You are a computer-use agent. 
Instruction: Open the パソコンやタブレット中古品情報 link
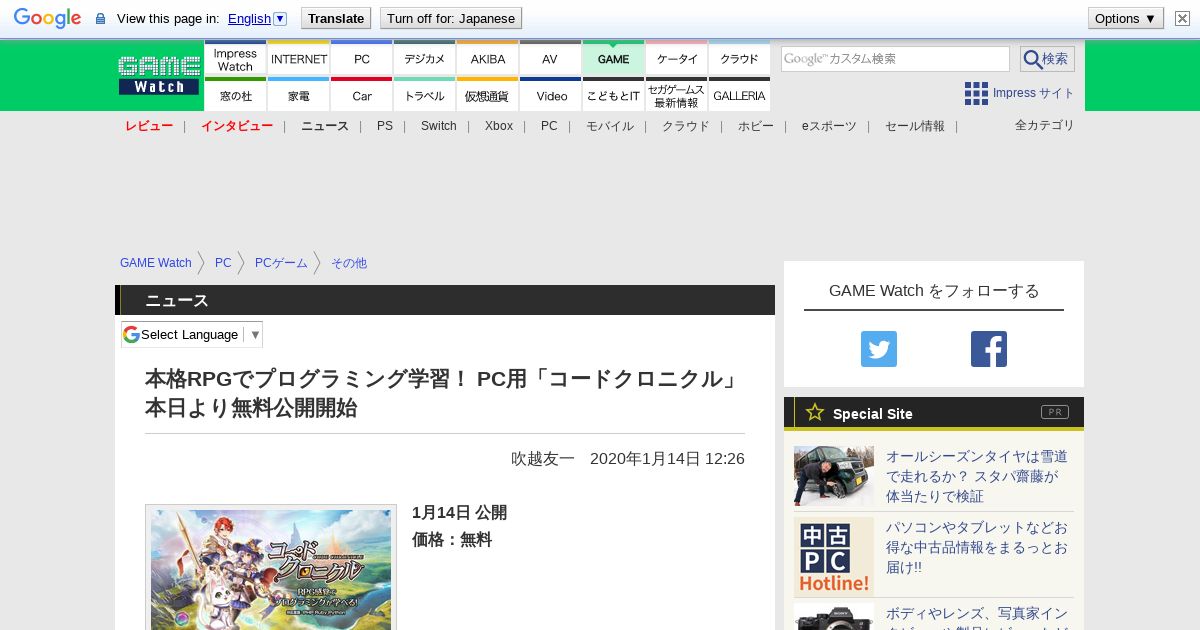coord(977,547)
